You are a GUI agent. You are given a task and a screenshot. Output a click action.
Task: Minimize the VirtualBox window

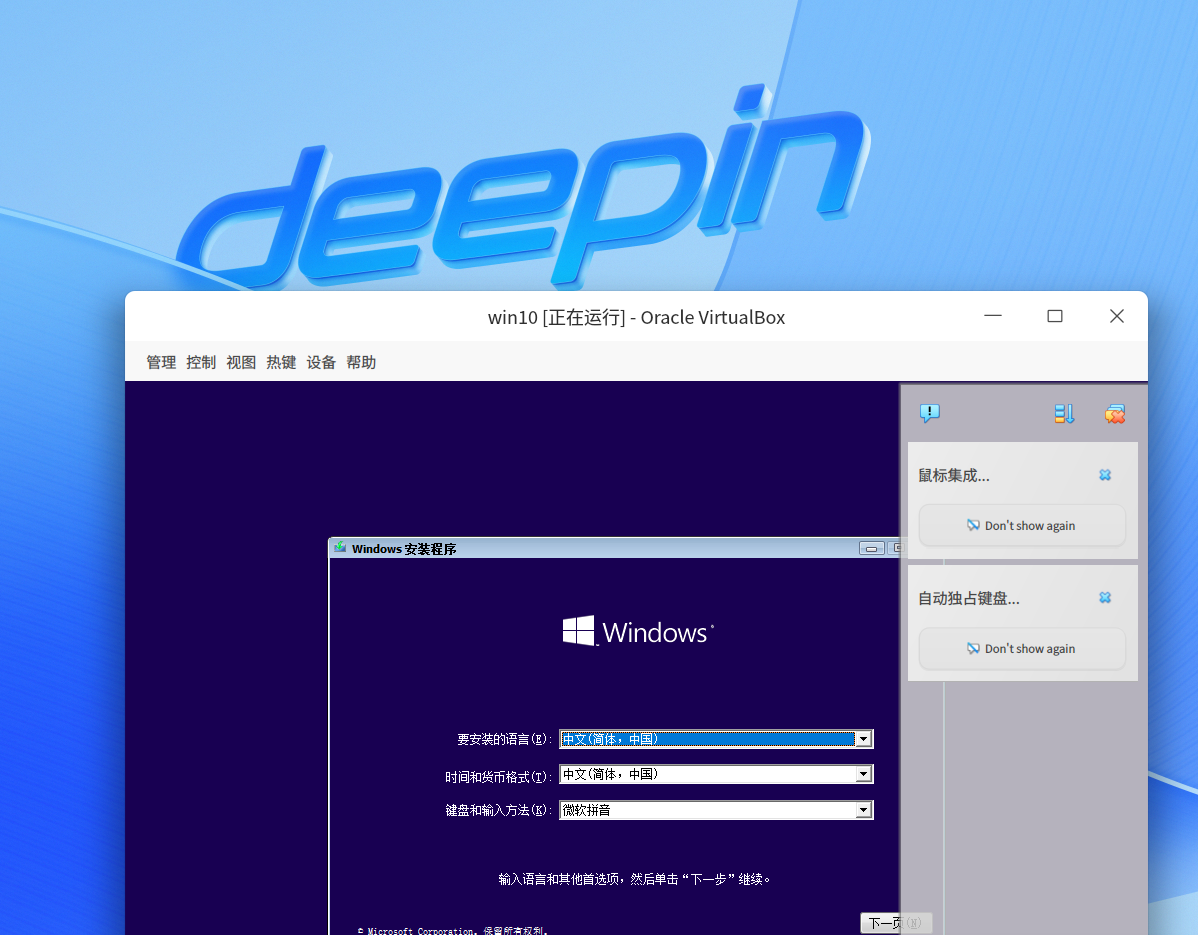992,315
